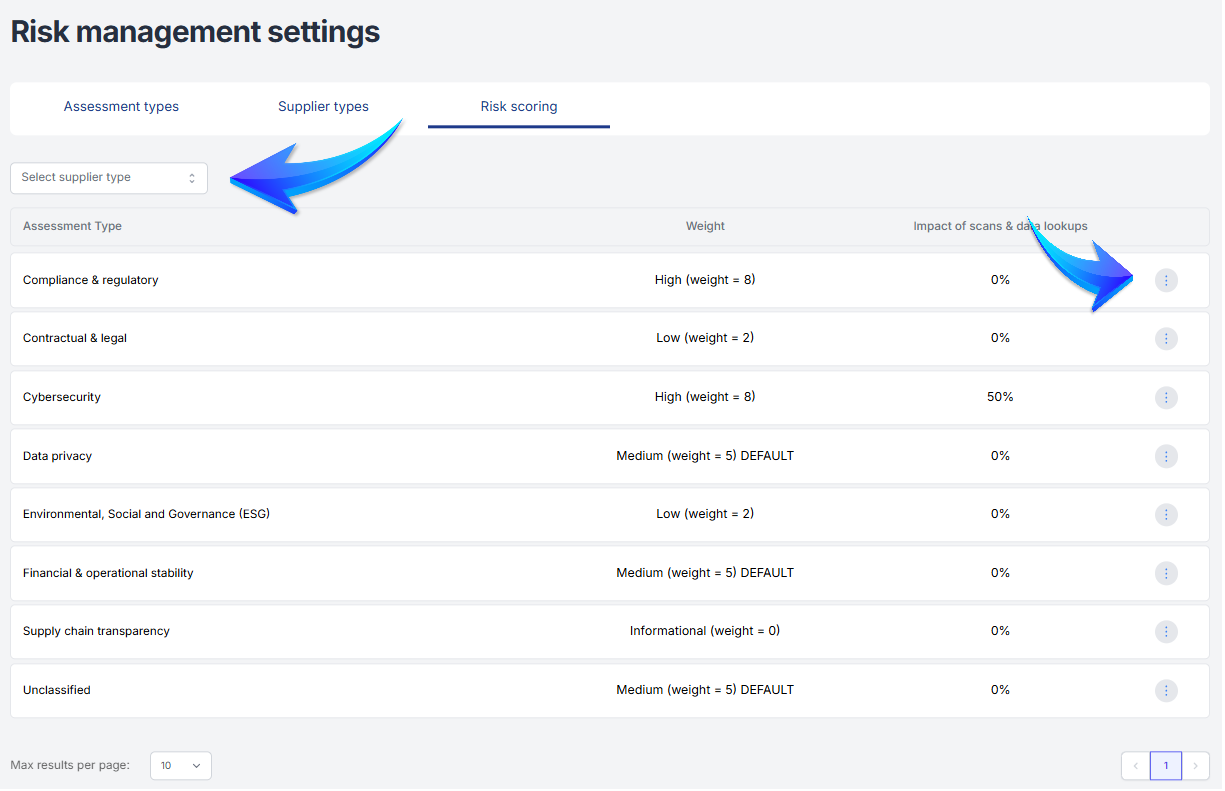Image resolution: width=1225 pixels, height=791 pixels.
Task: Switch to the Assessment types tab
Action: [121, 107]
